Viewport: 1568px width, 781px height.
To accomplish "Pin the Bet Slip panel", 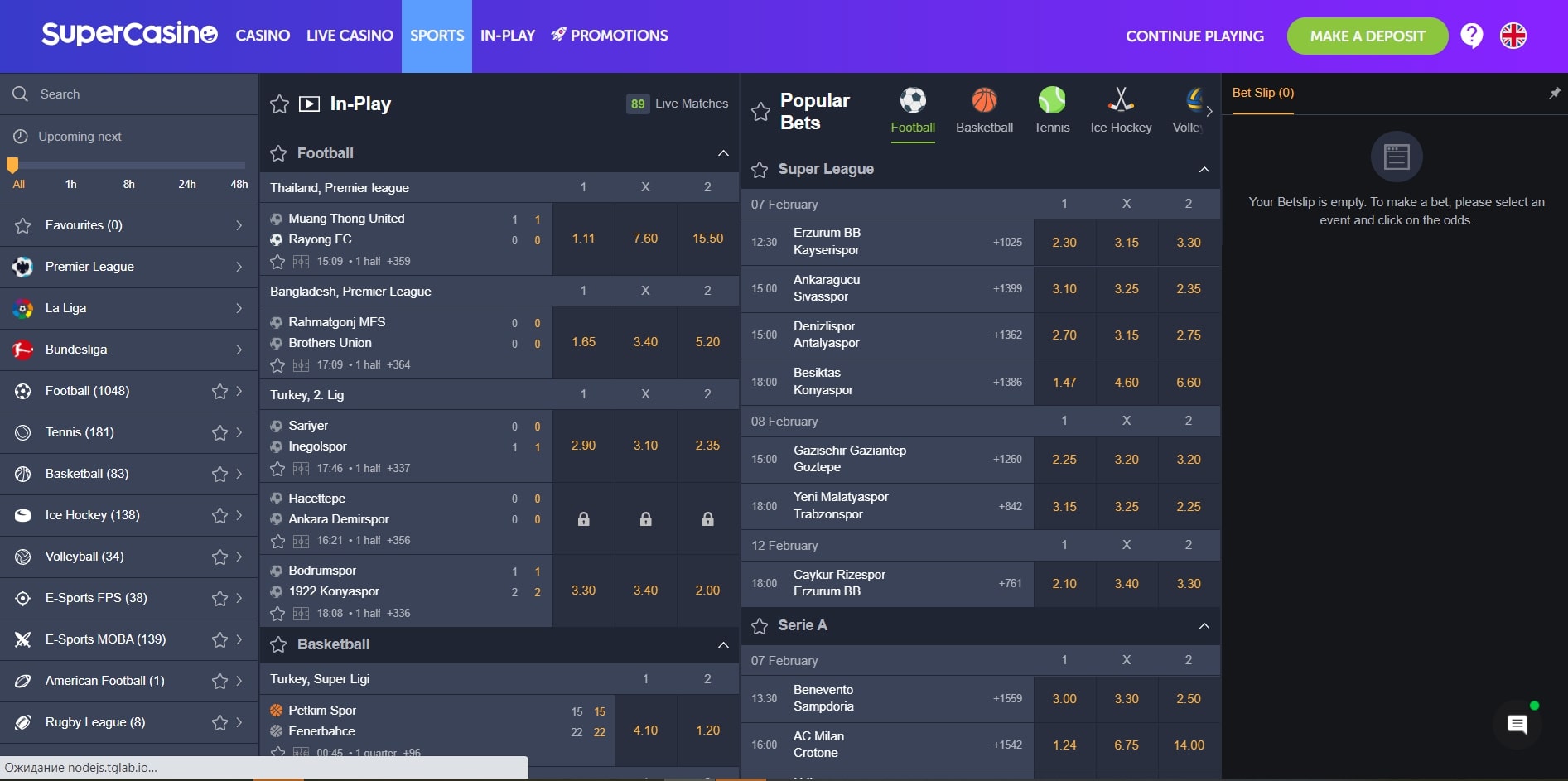I will pyautogui.click(x=1555, y=94).
